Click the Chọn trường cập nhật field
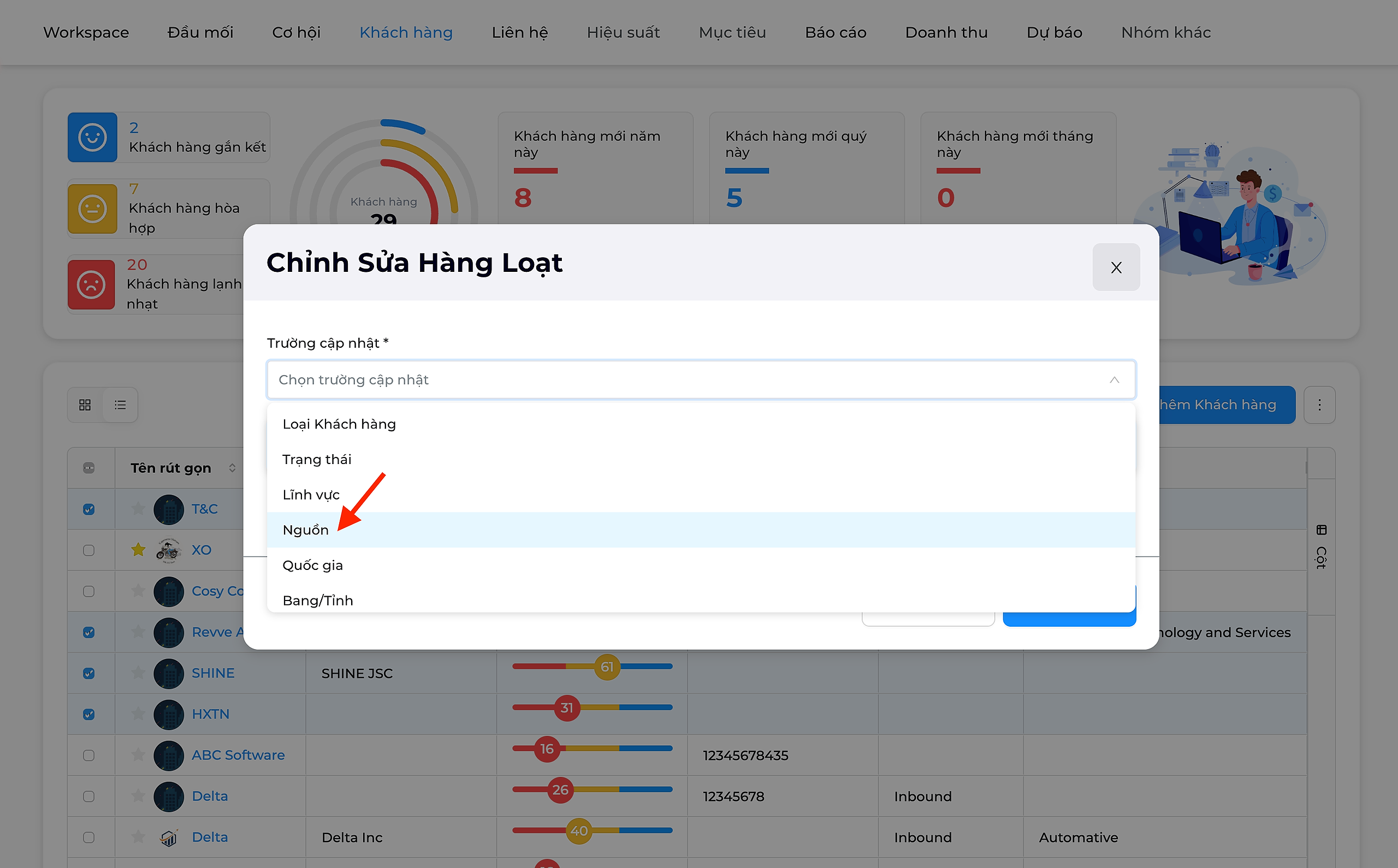The height and width of the screenshot is (868, 1398). pos(701,379)
